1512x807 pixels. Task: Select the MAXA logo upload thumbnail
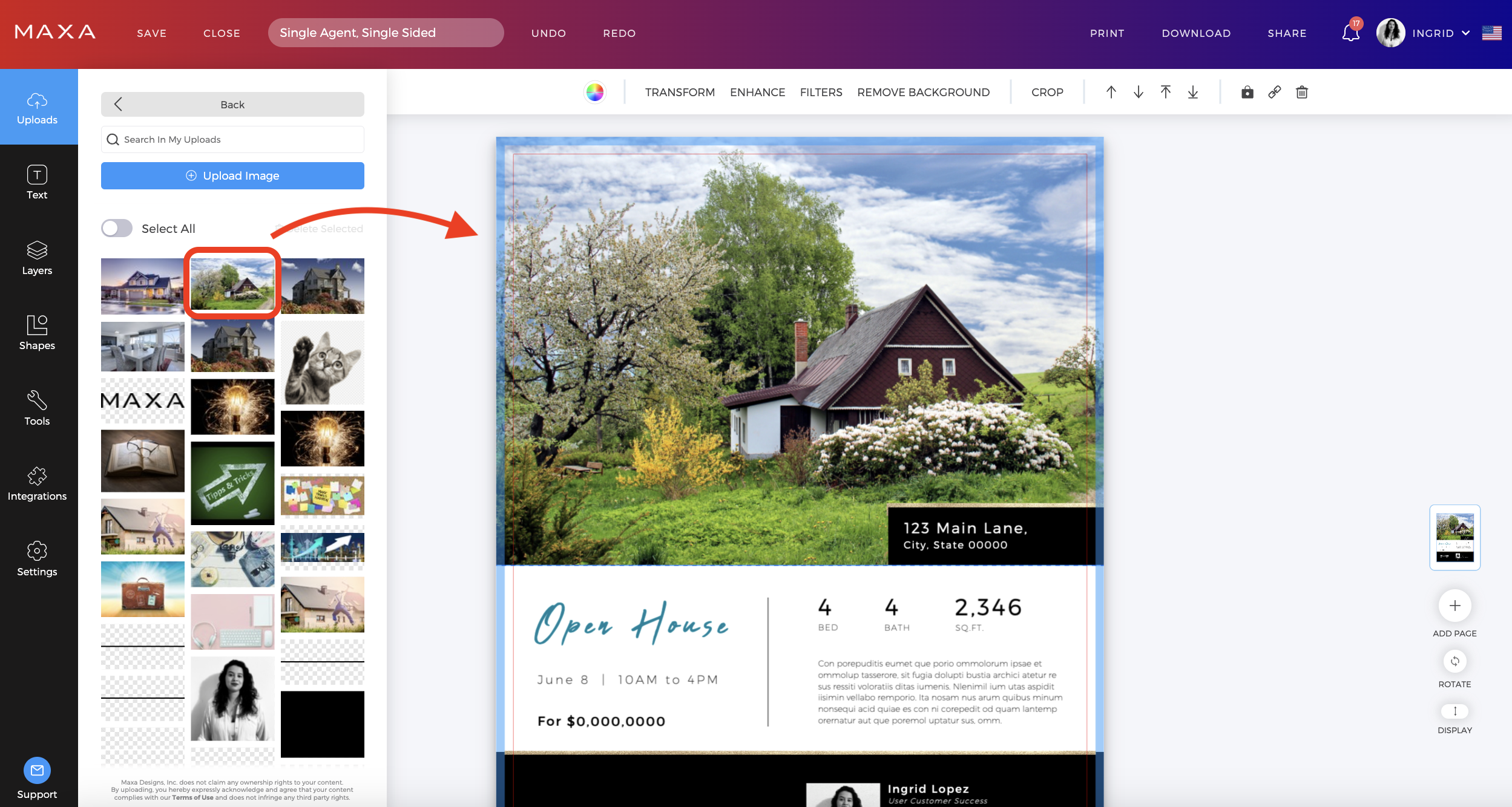point(143,400)
